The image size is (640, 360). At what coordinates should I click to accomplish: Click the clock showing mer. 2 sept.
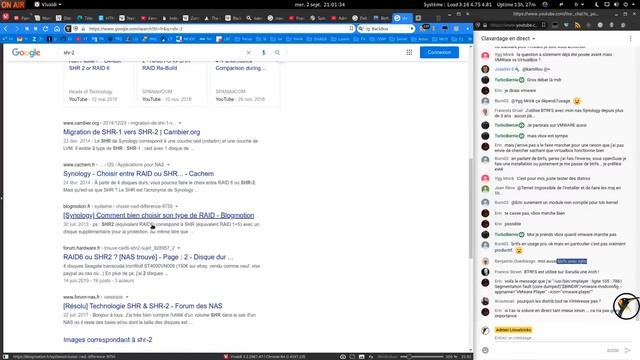coord(320,4)
